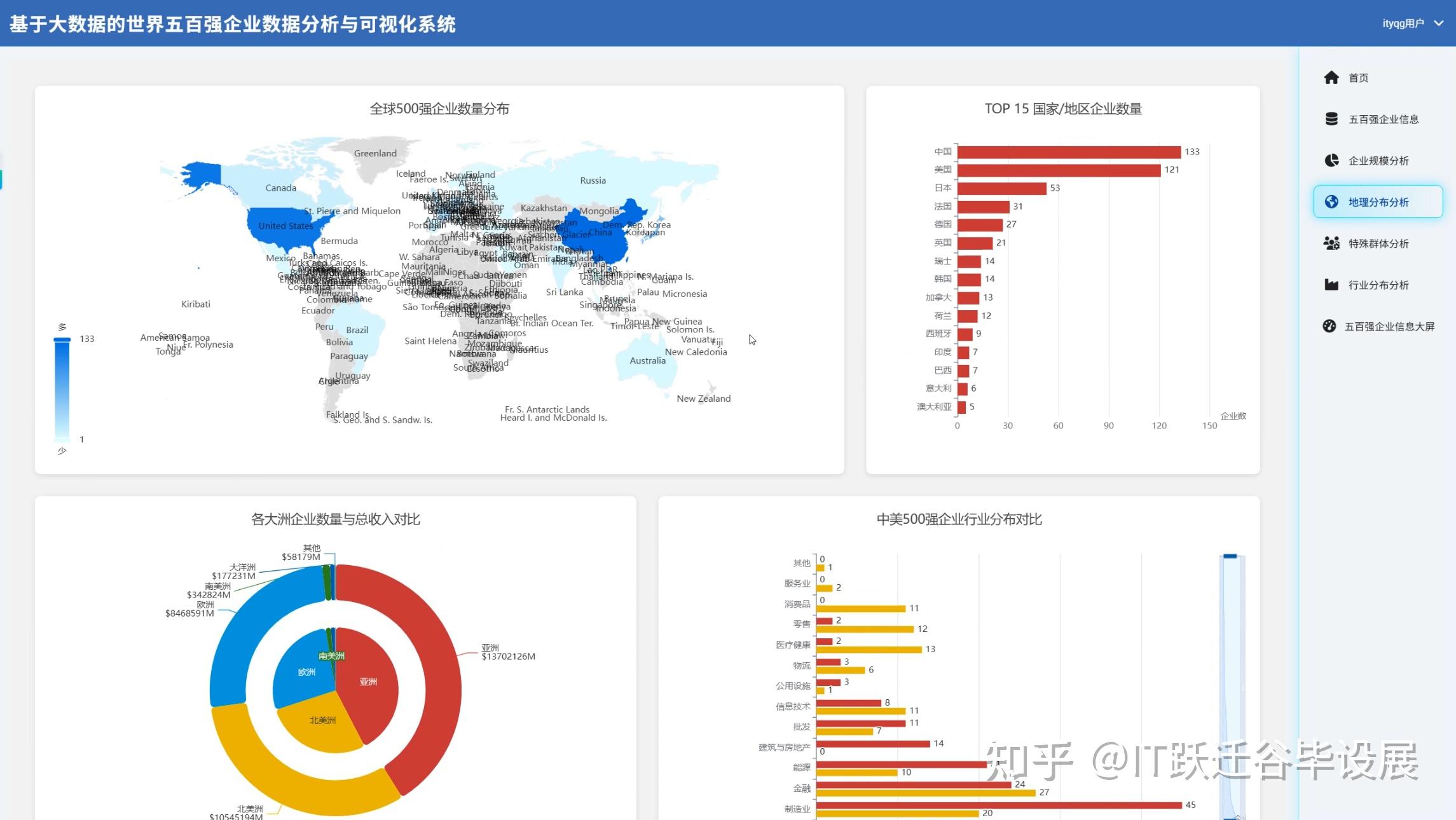Click the inner pie 亚洲 slice
This screenshot has width=1456, height=820.
coord(368,681)
